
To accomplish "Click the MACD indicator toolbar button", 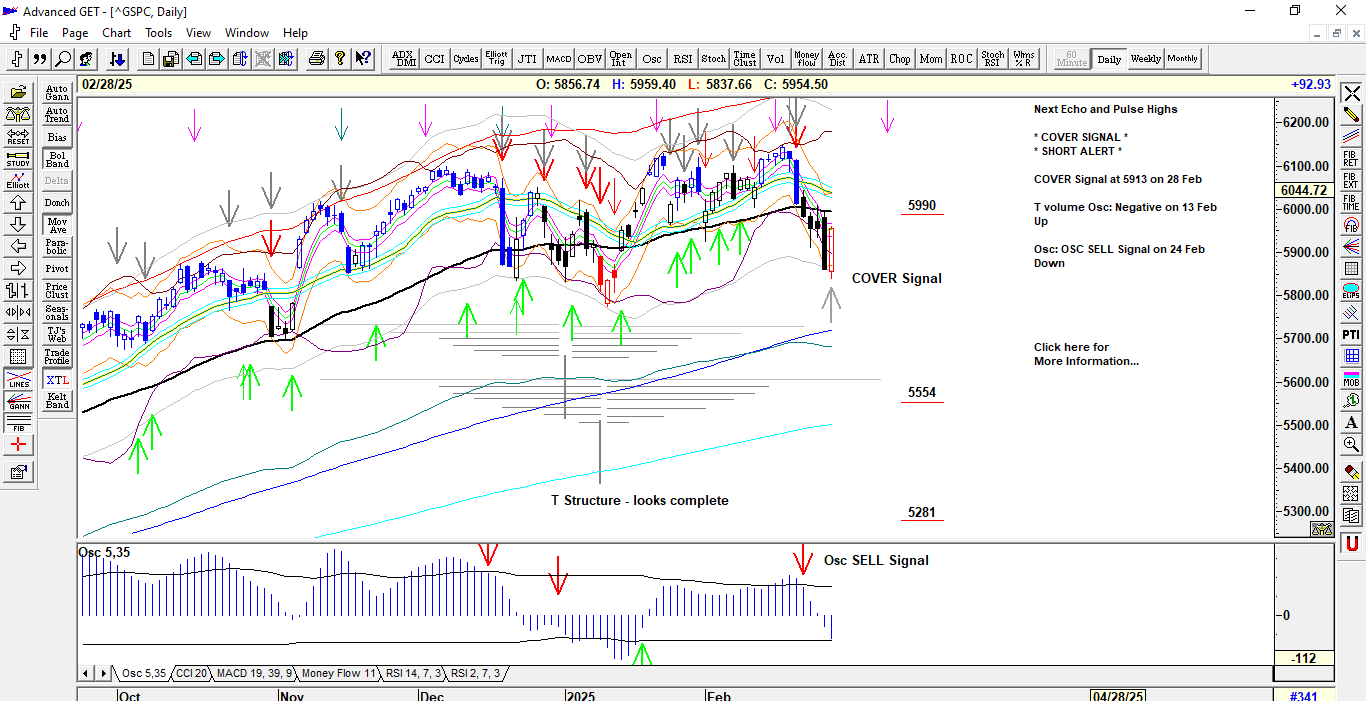I will pos(558,59).
